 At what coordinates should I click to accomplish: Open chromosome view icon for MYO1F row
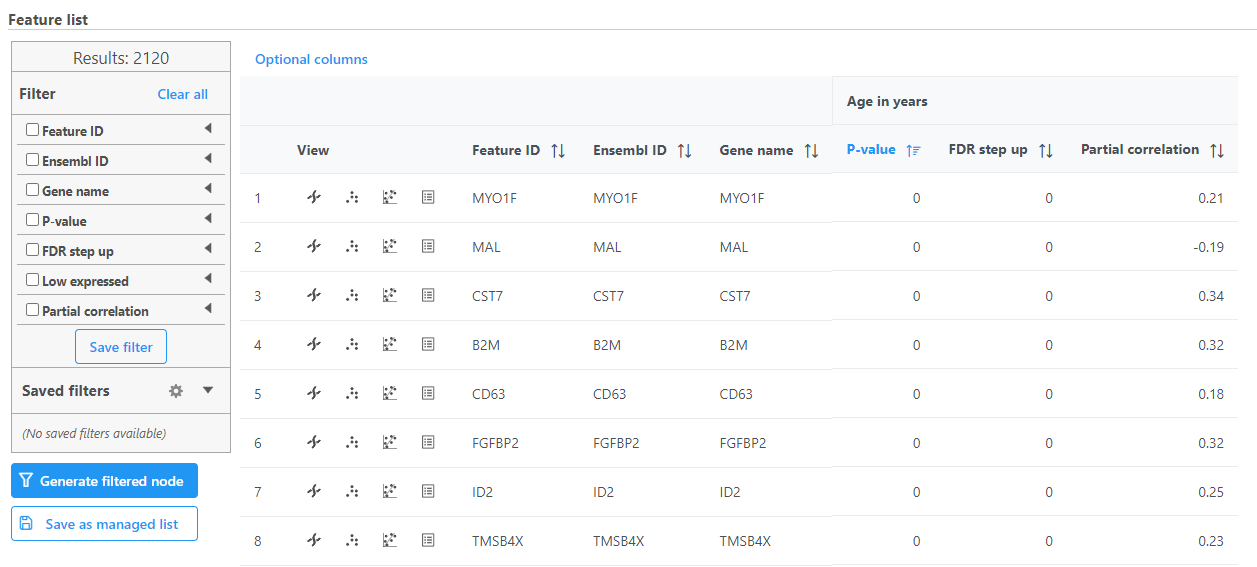[x=314, y=198]
